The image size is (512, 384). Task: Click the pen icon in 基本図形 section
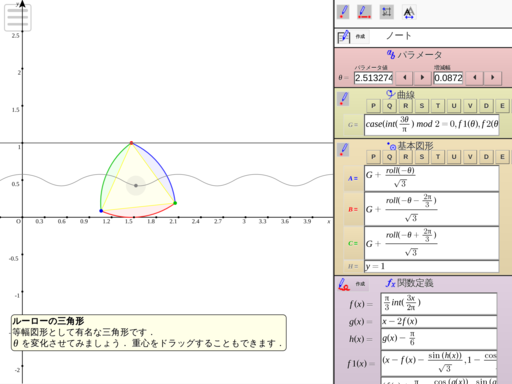click(343, 150)
